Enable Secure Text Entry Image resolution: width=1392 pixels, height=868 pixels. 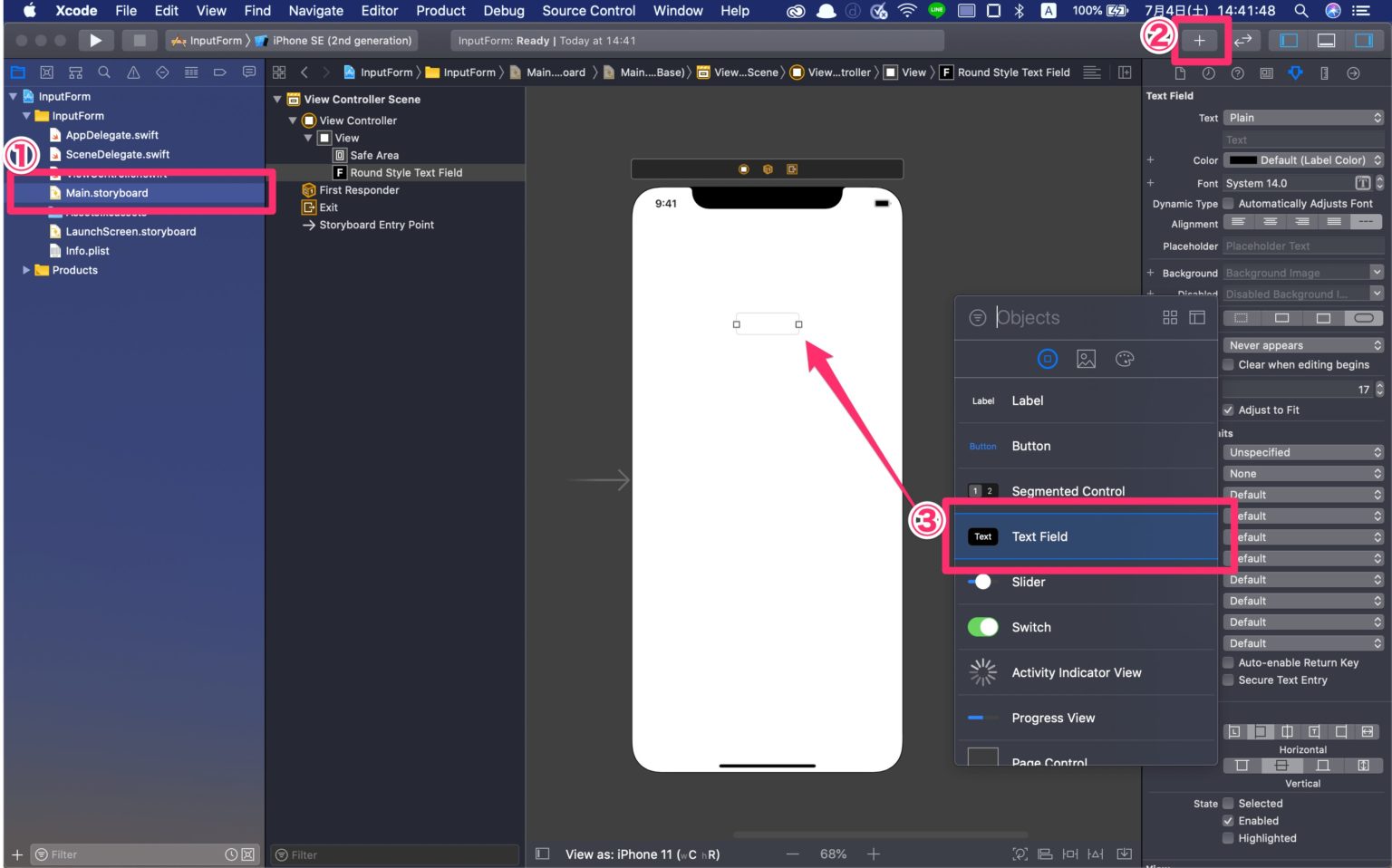coord(1229,680)
